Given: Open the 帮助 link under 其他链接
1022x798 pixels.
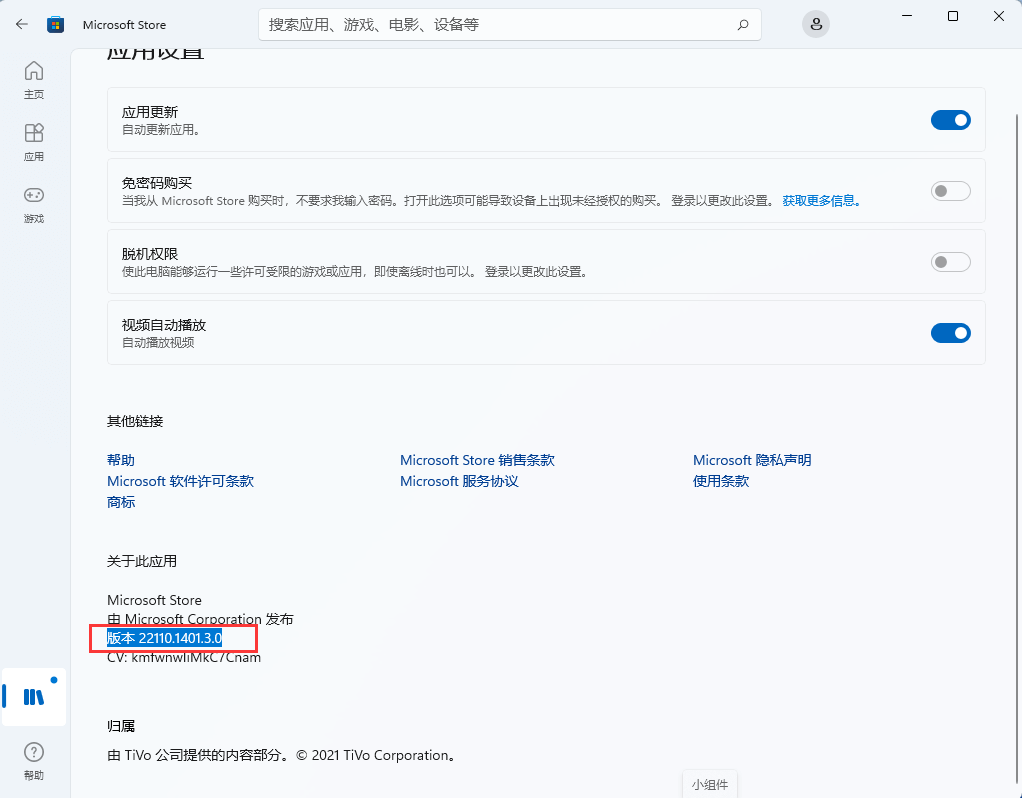Looking at the screenshot, I should tap(121, 460).
